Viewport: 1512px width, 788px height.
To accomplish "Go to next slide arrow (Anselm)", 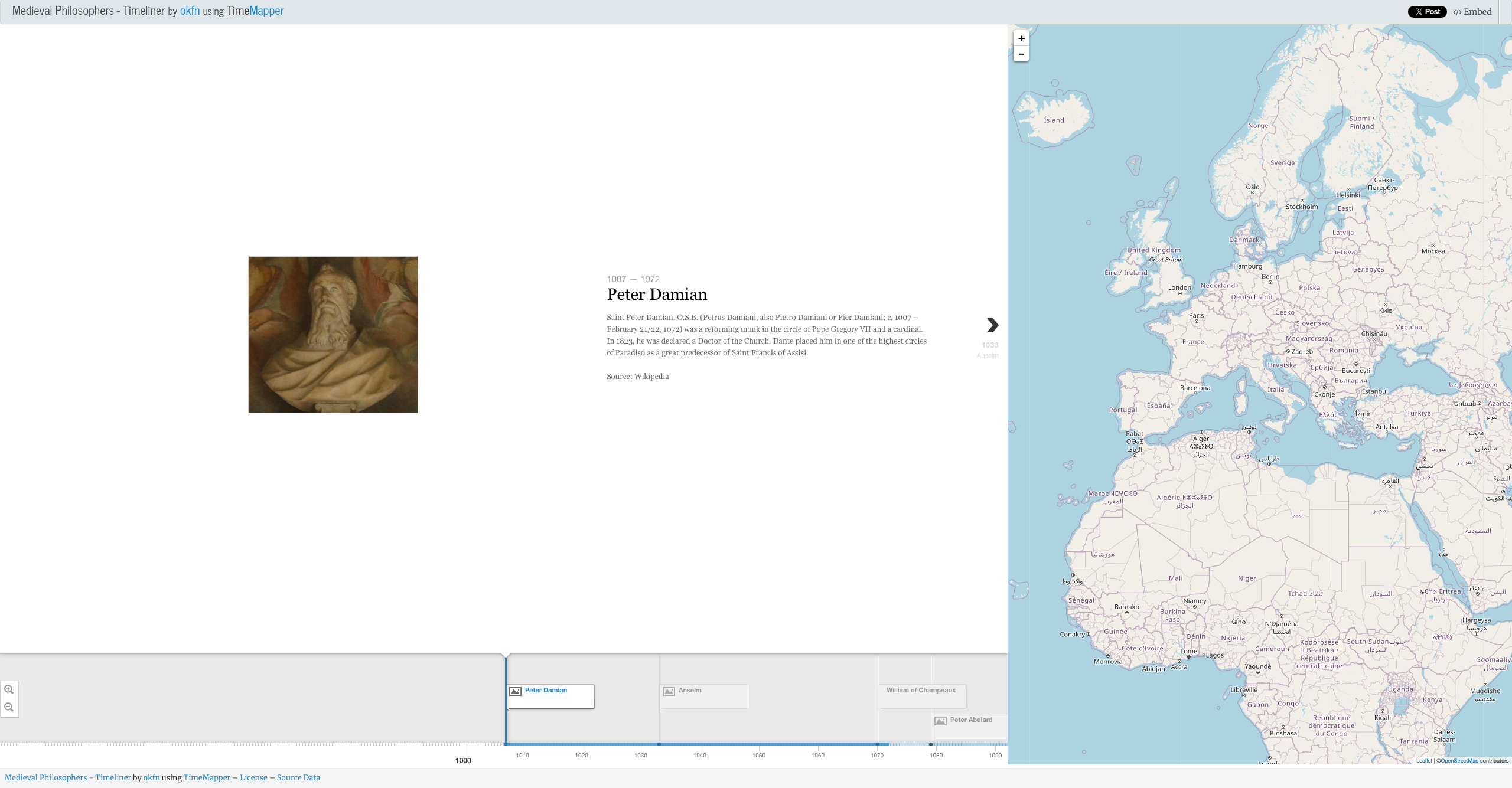I will 992,325.
